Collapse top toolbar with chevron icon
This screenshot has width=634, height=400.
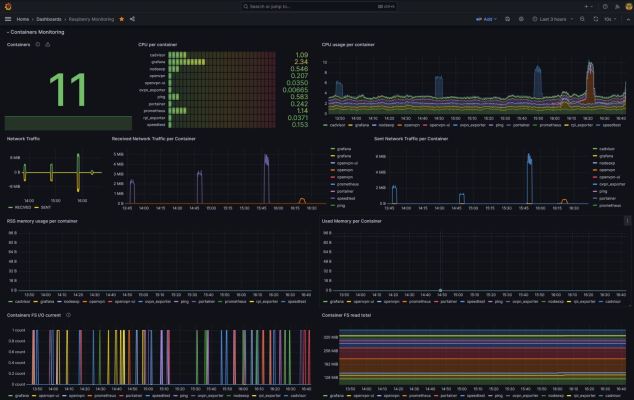[627, 19]
